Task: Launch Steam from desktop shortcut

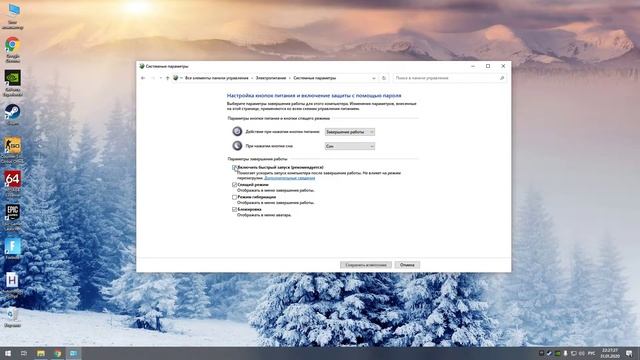Action: point(13,115)
